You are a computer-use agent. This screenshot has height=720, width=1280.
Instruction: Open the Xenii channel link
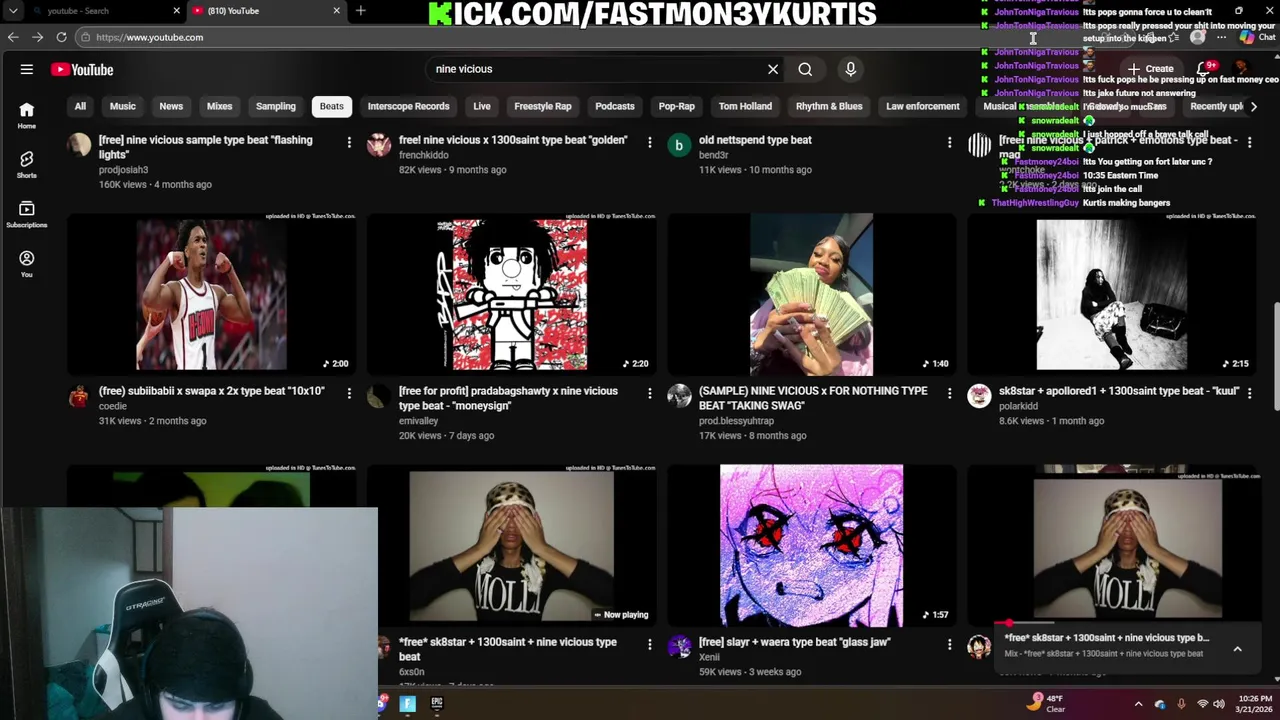click(x=709, y=657)
